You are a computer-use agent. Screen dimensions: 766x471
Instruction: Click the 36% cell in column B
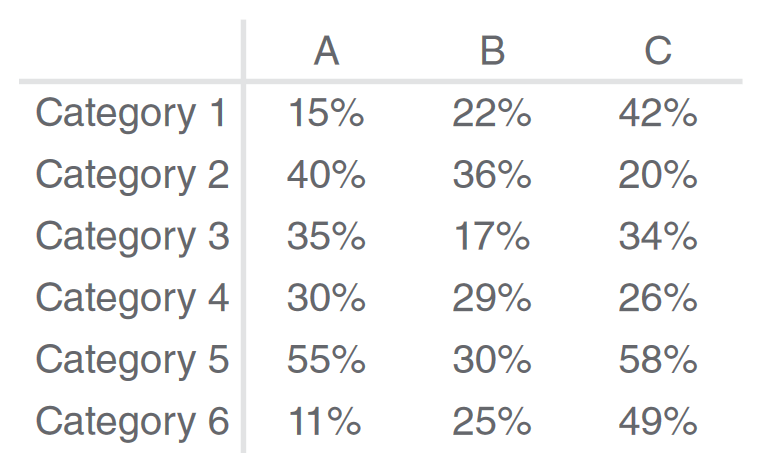492,176
